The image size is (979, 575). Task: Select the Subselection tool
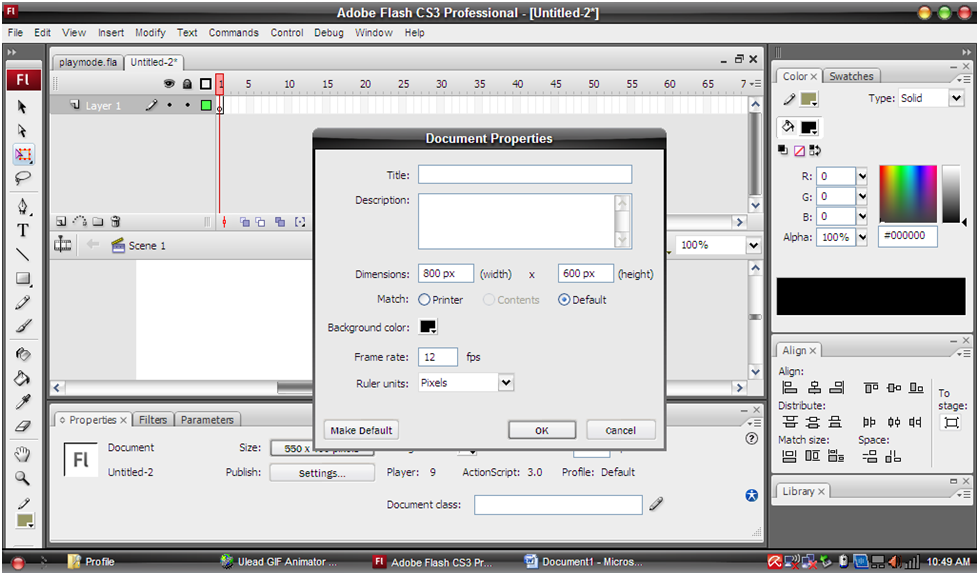[x=22, y=130]
